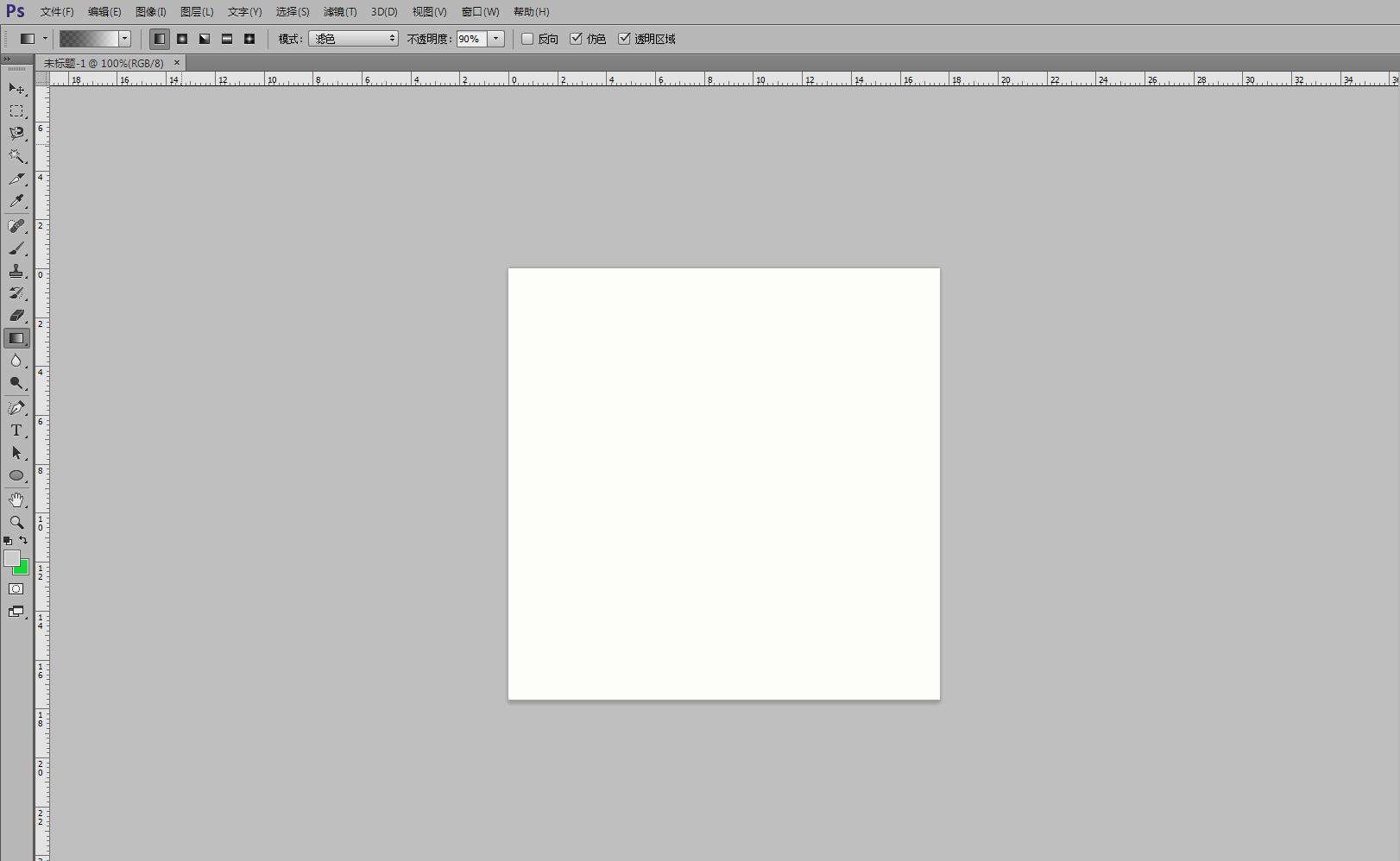The image size is (1400, 861).
Task: Select the Clone Stamp tool
Action: pyautogui.click(x=16, y=271)
